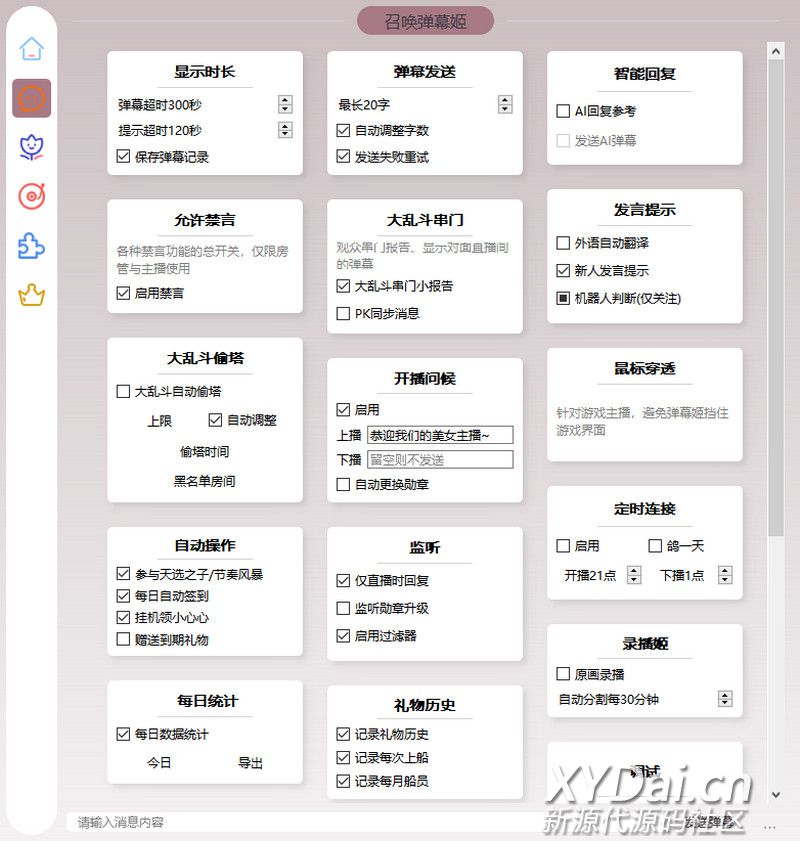This screenshot has height=841, width=800.
Task: Adjust the 最长20字 spinner control
Action: 505,104
